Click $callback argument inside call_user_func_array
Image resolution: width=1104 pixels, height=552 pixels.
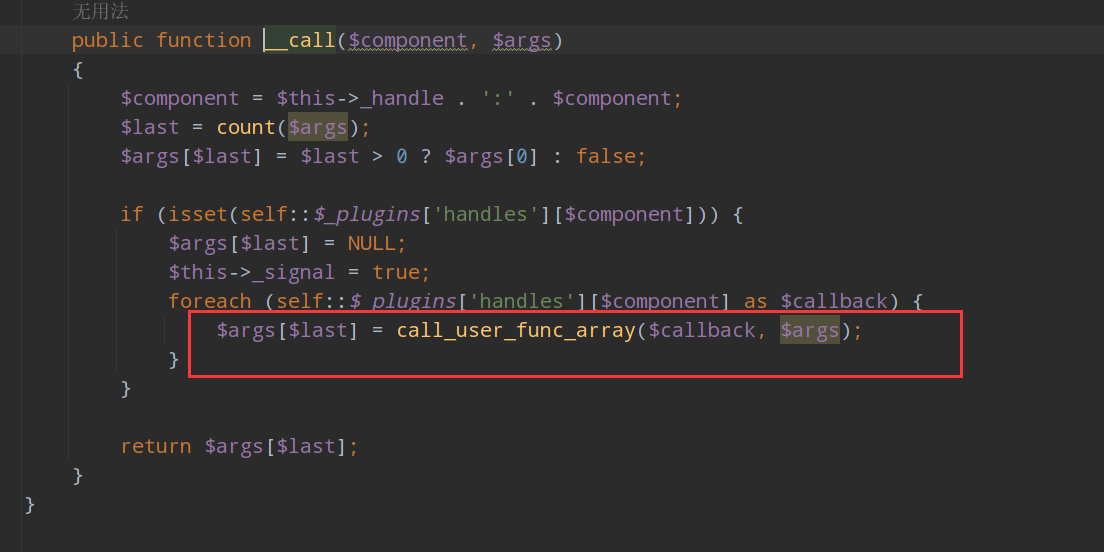pos(702,330)
